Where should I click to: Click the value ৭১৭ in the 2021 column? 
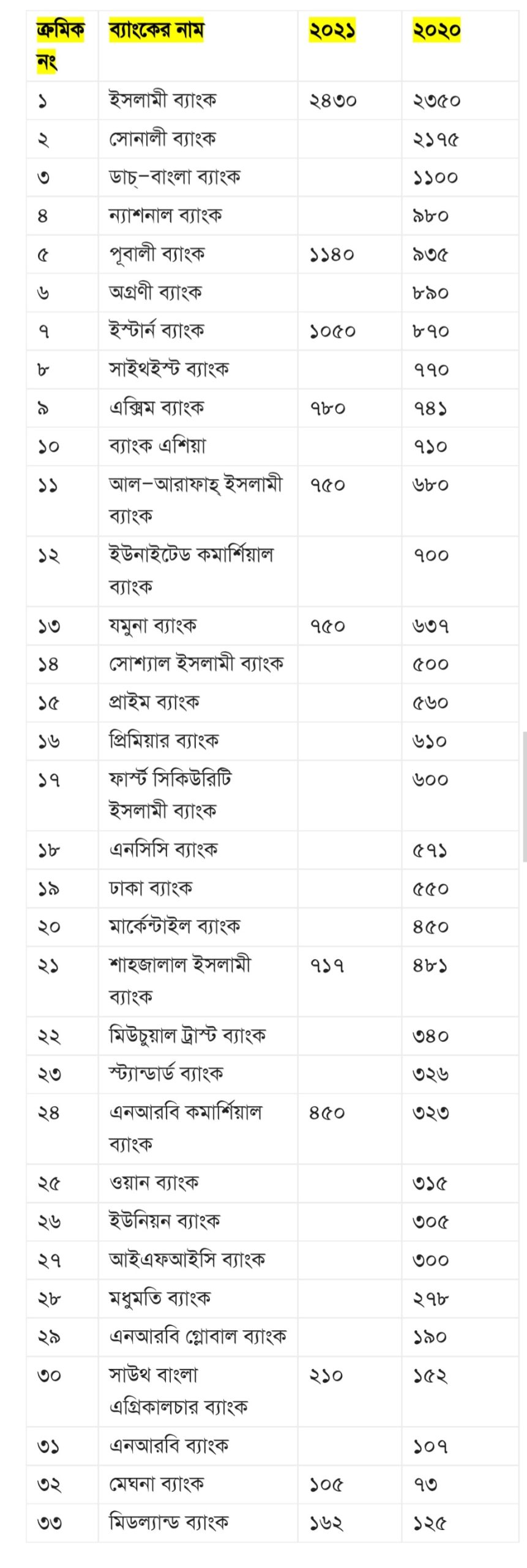pyautogui.click(x=326, y=965)
